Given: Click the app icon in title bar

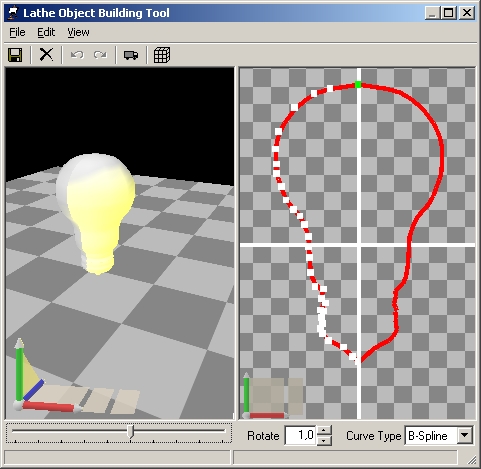Looking at the screenshot, I should pos(13,13).
